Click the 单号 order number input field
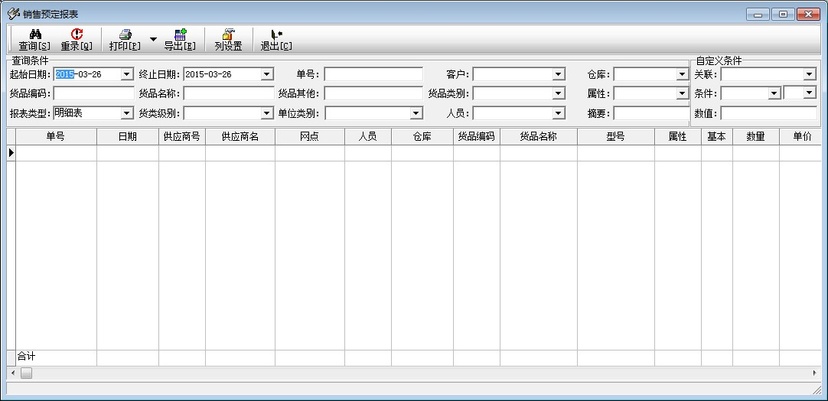Image resolution: width=828 pixels, height=401 pixels. tap(373, 74)
